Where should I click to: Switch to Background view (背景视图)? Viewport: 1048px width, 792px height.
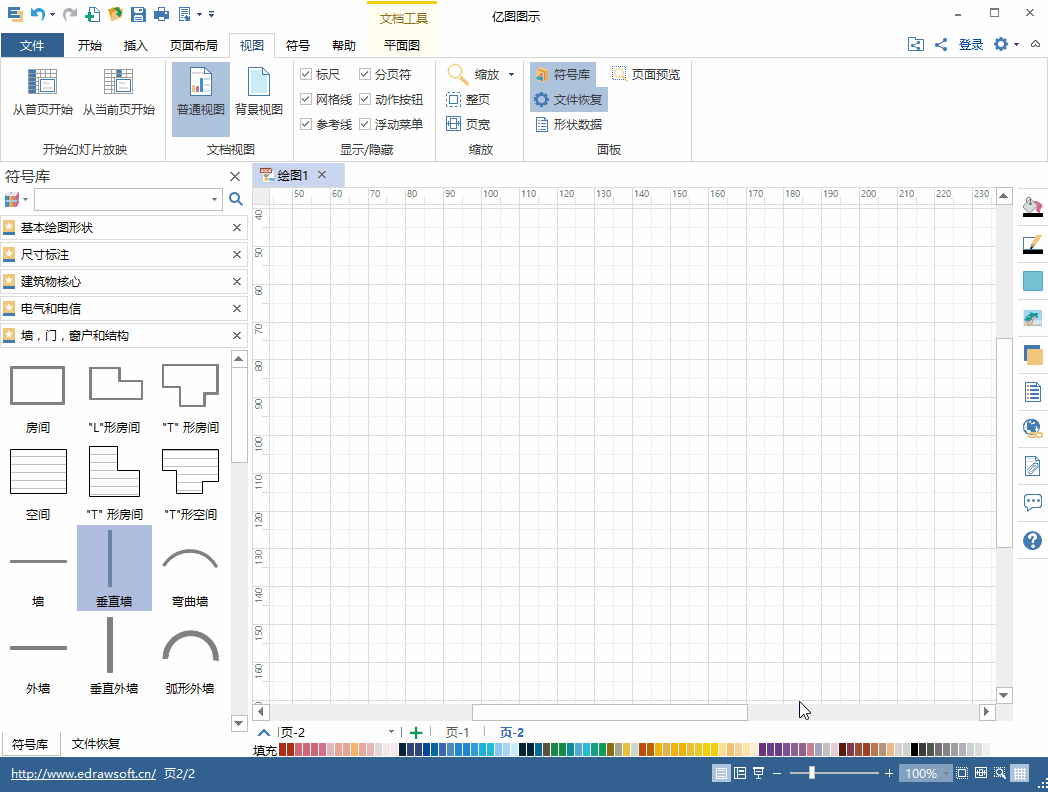tap(259, 92)
